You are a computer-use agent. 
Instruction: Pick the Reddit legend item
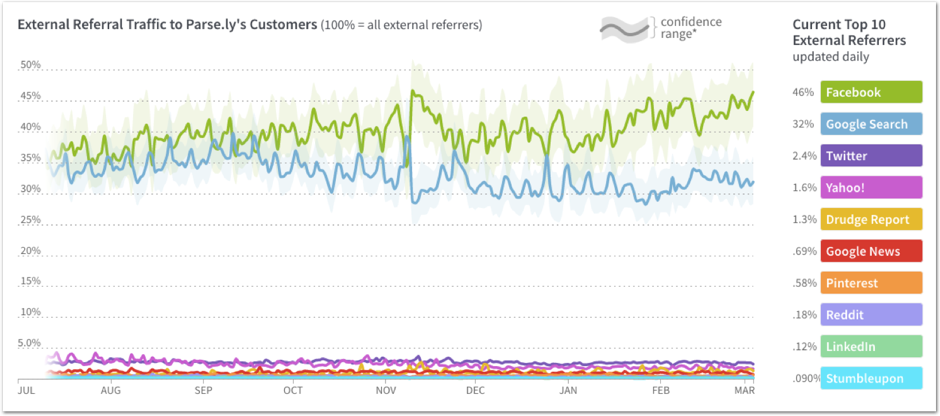(871, 315)
